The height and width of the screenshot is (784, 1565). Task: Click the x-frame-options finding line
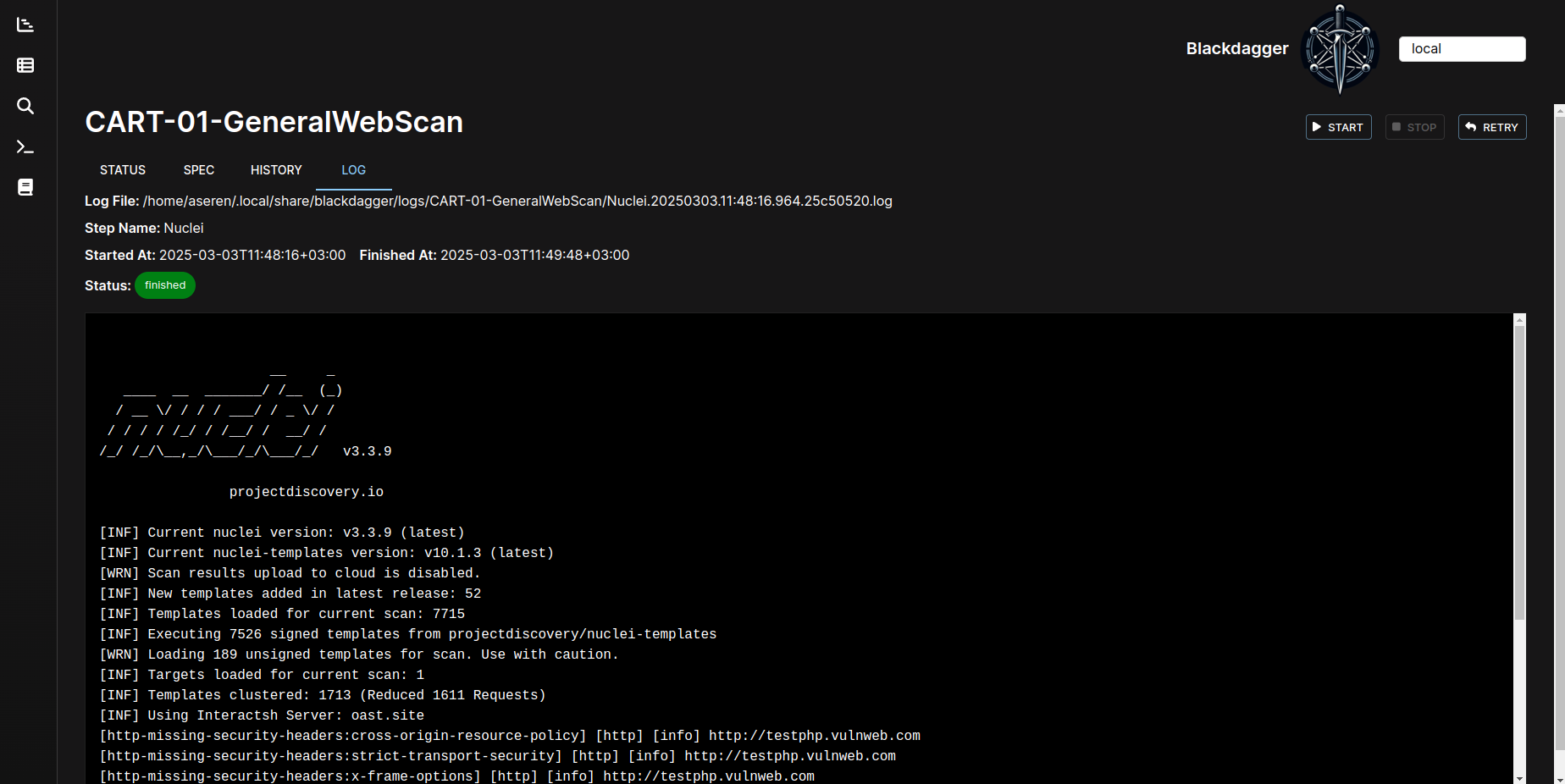(457, 776)
